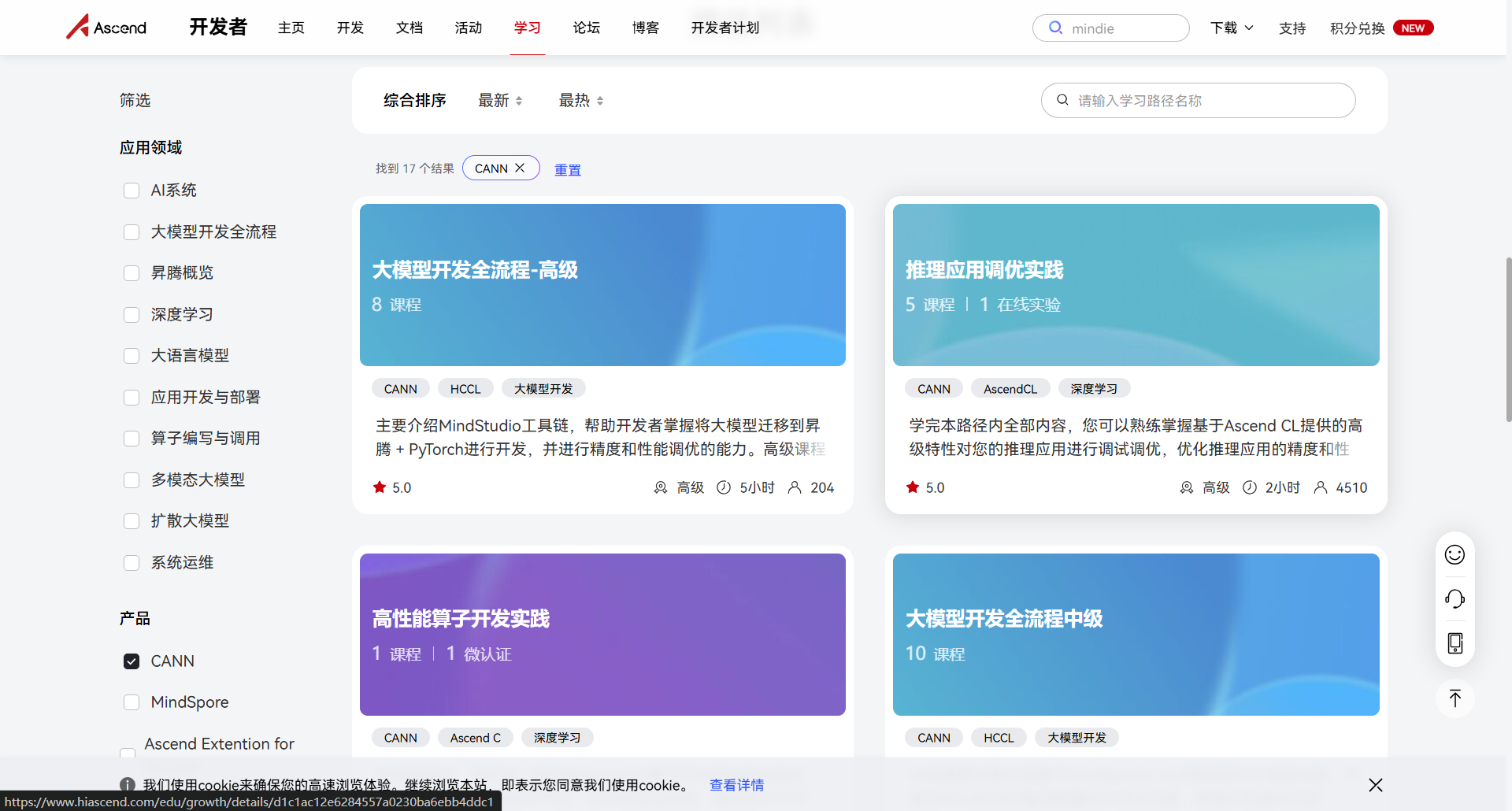Click the AscendCL tag
The image size is (1512, 811).
pos(1010,388)
